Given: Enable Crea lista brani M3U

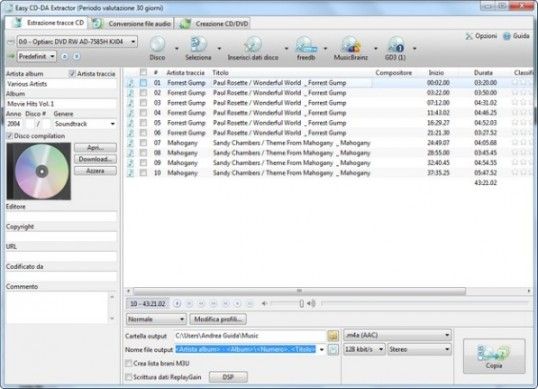Looking at the screenshot, I should (129, 363).
